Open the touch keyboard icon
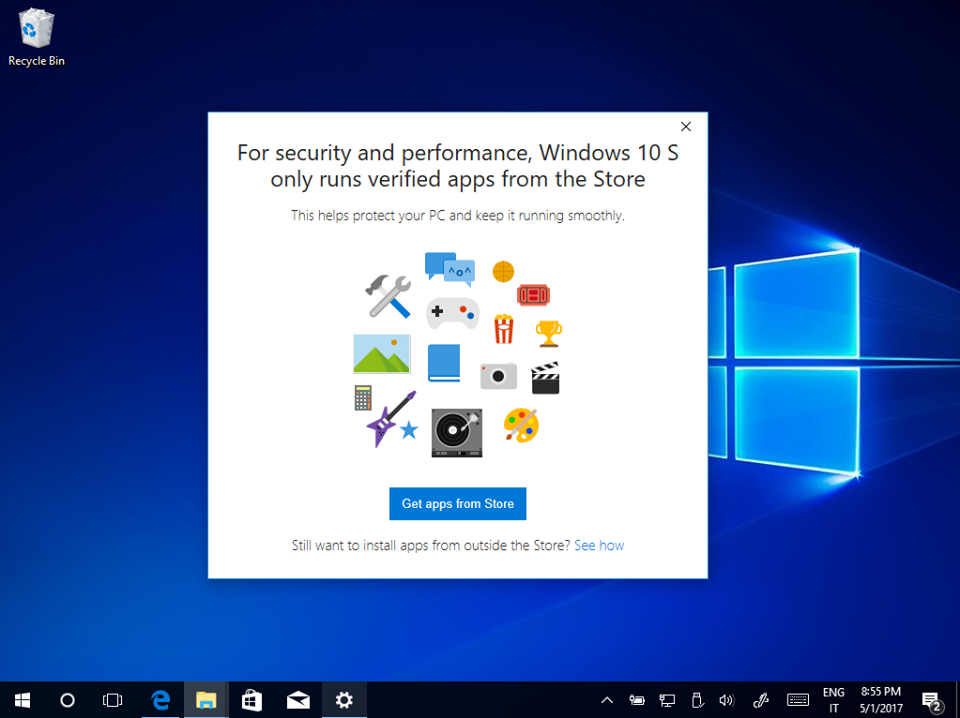 click(798, 700)
